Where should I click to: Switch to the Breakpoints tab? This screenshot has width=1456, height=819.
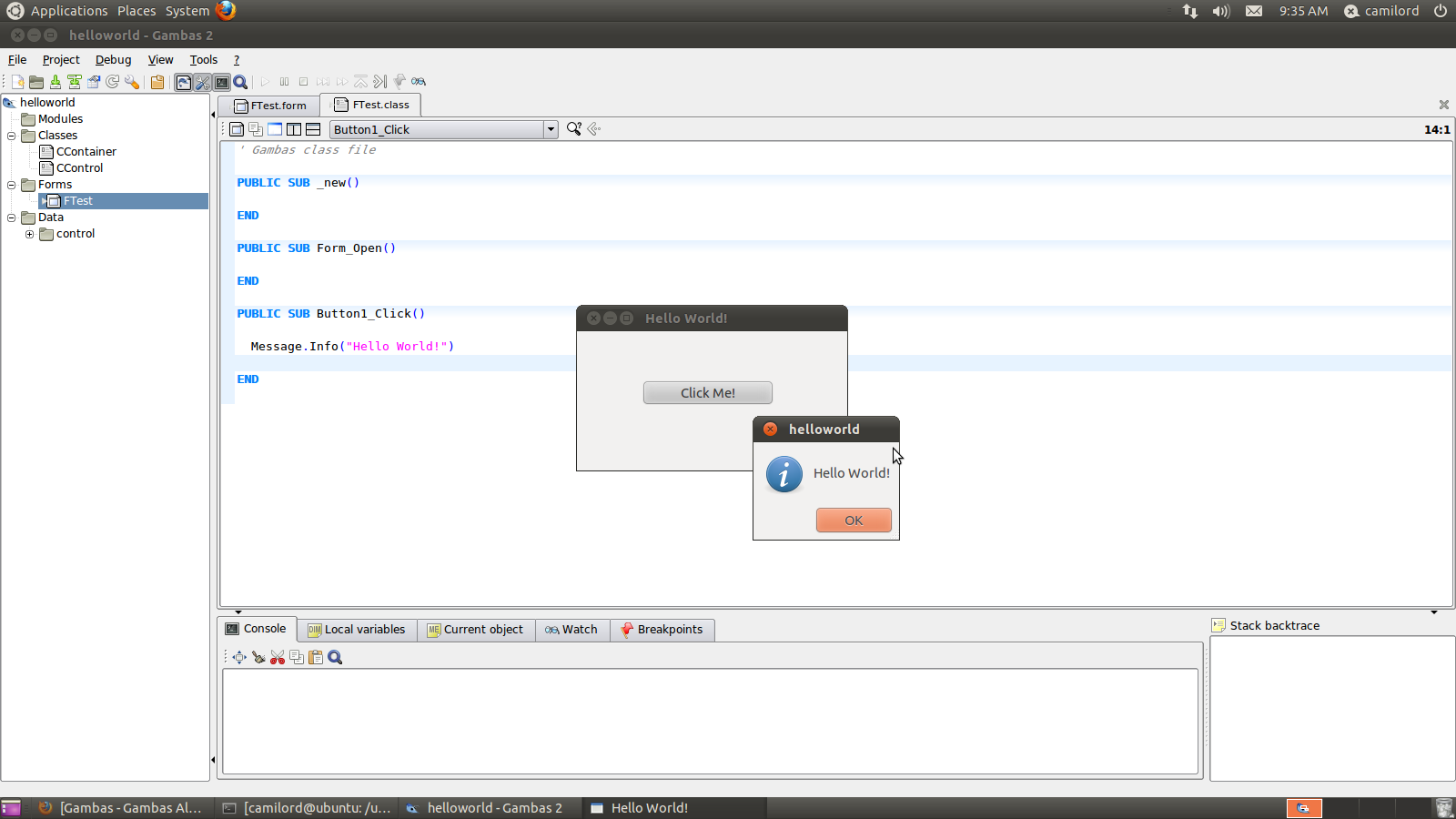point(662,630)
